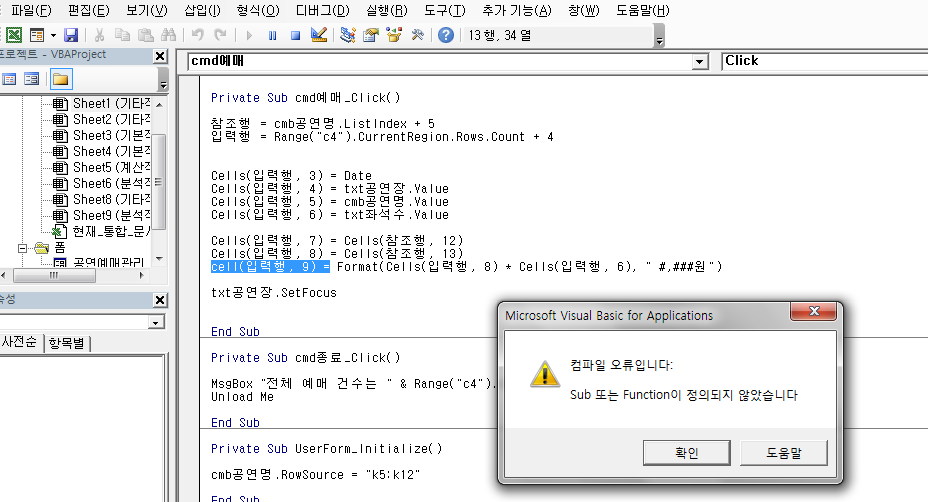The image size is (928, 502).
Task: Open the properties object combo box
Action: [x=155, y=322]
